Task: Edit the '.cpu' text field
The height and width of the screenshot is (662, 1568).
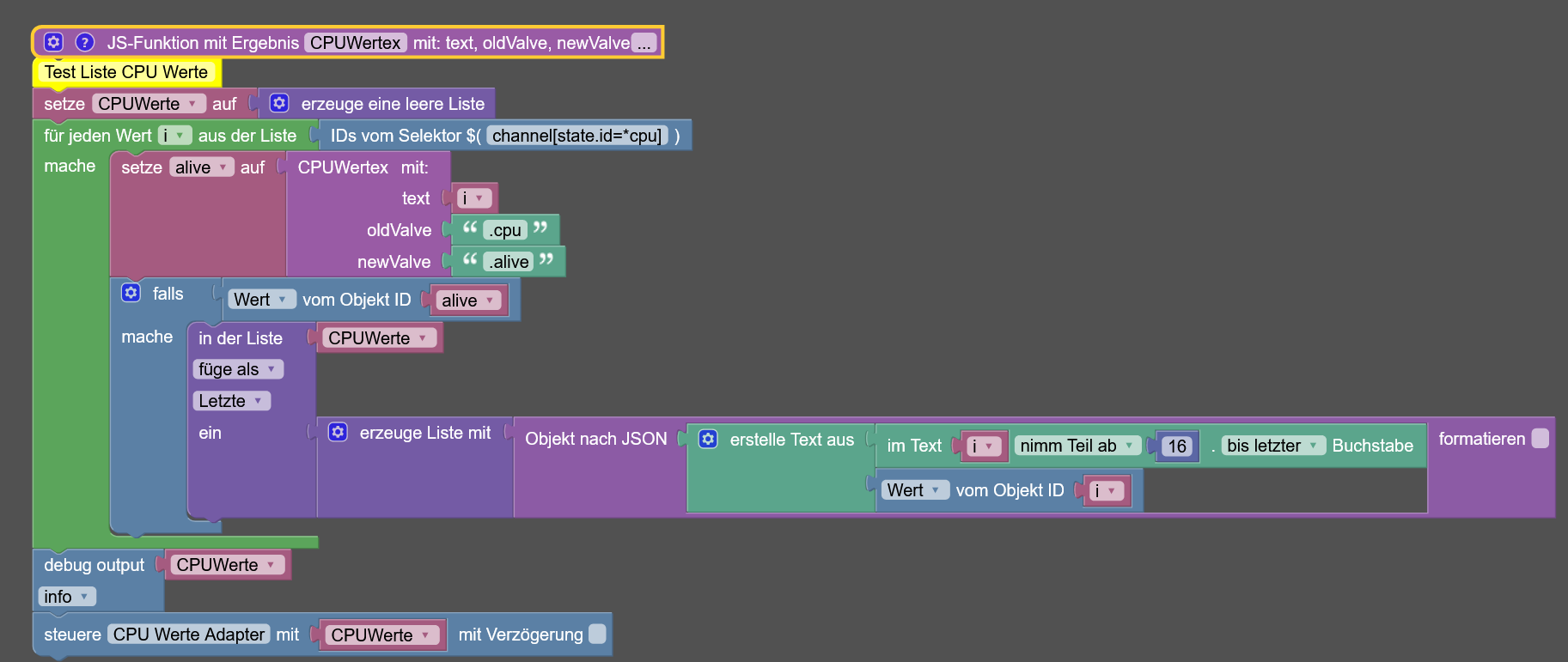Action: coord(505,230)
